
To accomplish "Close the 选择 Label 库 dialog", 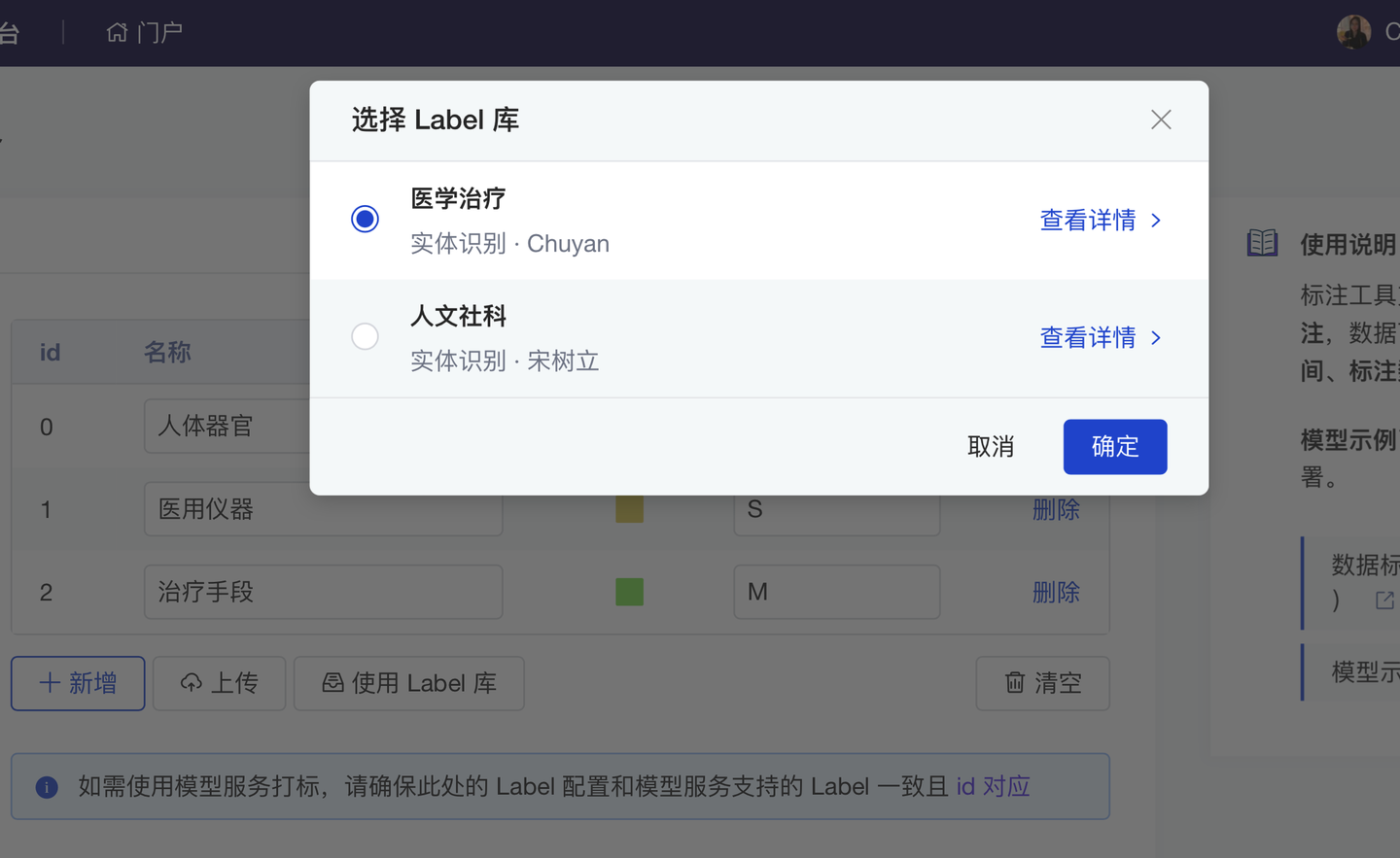I will click(1161, 120).
